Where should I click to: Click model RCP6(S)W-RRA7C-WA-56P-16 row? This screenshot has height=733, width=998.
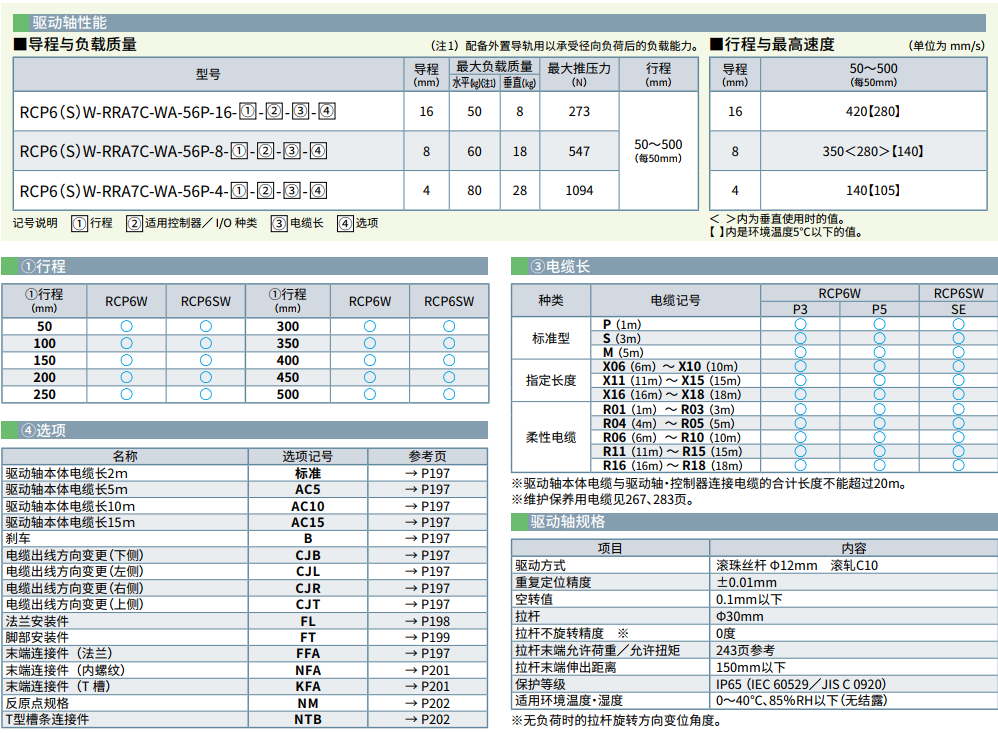178,112
